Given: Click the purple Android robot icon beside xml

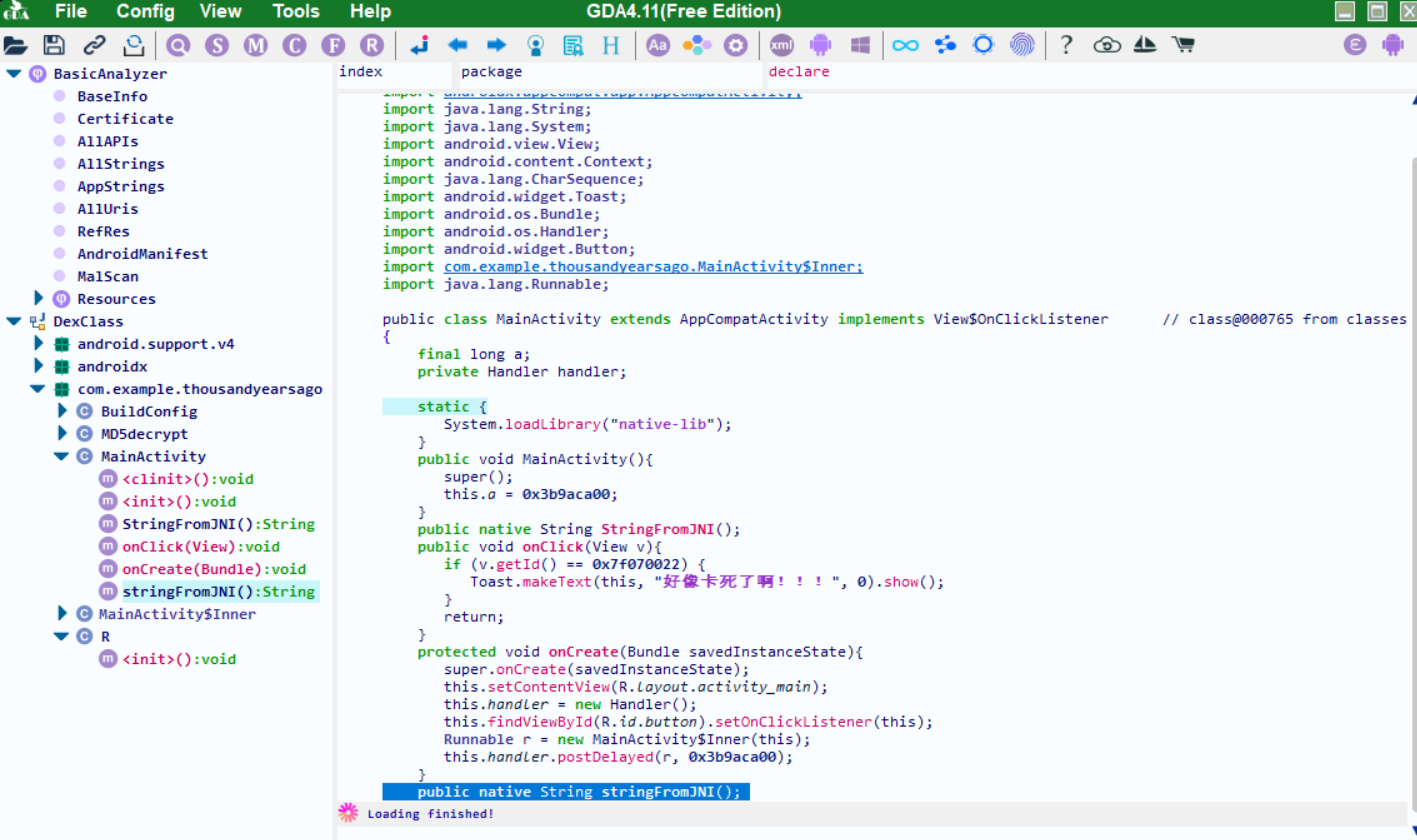Looking at the screenshot, I should (821, 45).
